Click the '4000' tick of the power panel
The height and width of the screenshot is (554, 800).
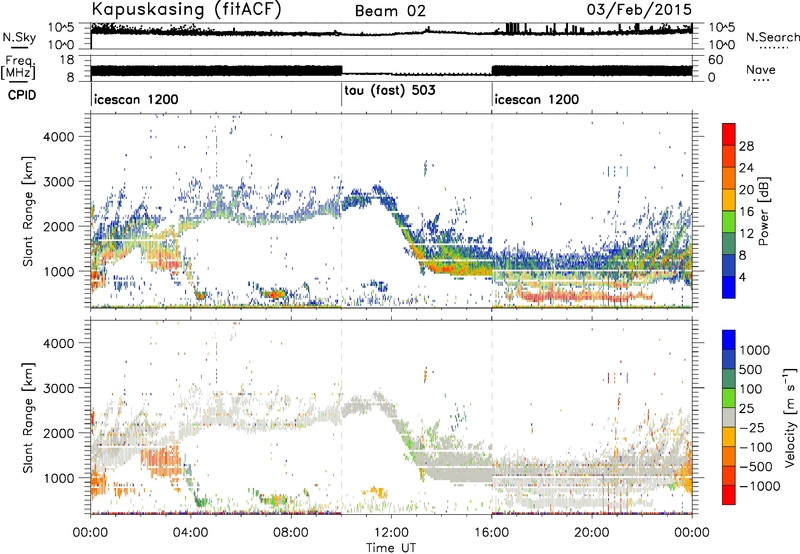click(x=59, y=137)
